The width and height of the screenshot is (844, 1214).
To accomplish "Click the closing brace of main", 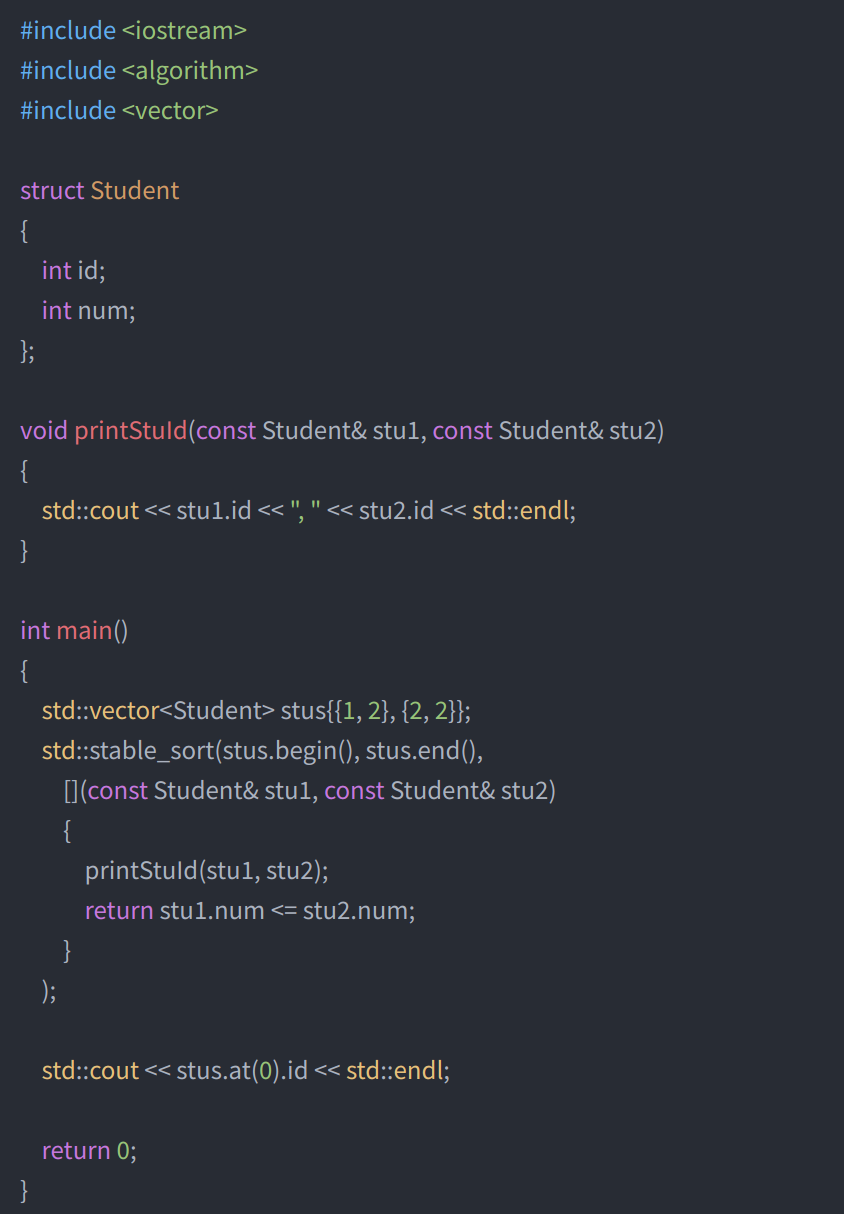I will tap(25, 1190).
